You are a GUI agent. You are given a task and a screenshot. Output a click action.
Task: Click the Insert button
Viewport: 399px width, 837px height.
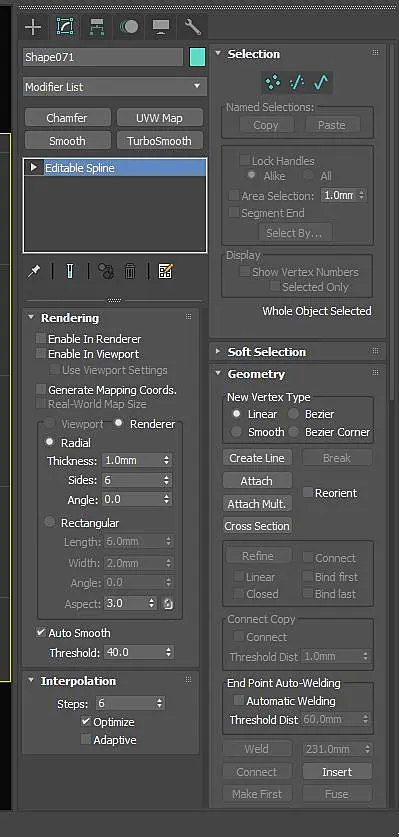[x=337, y=772]
